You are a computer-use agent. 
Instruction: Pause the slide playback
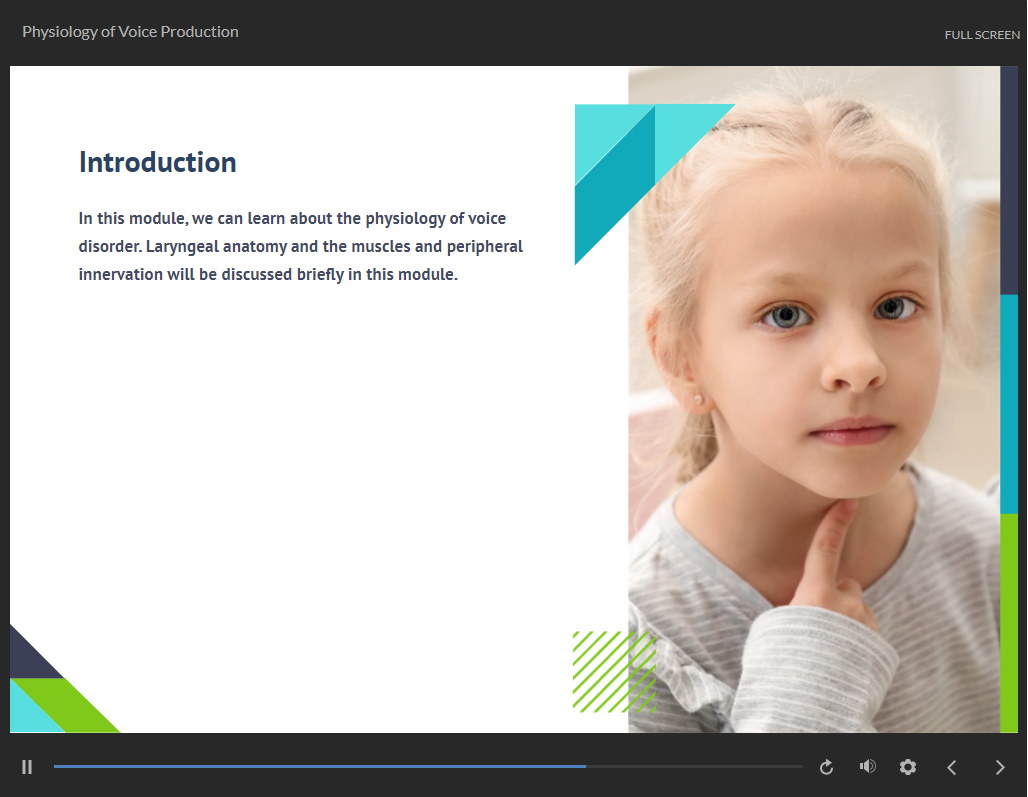[x=27, y=767]
